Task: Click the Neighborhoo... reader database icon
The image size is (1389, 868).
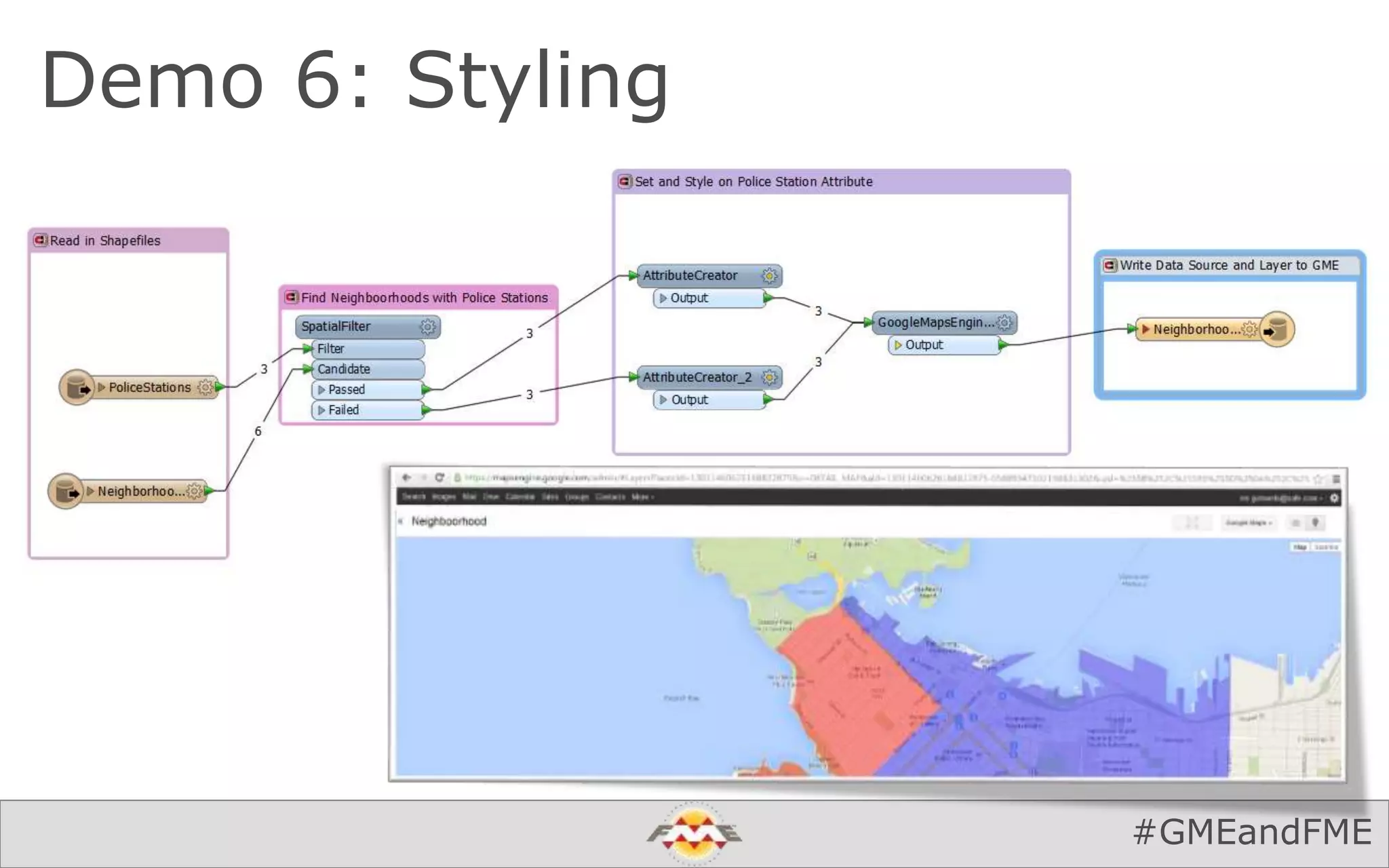Action: pos(66,491)
